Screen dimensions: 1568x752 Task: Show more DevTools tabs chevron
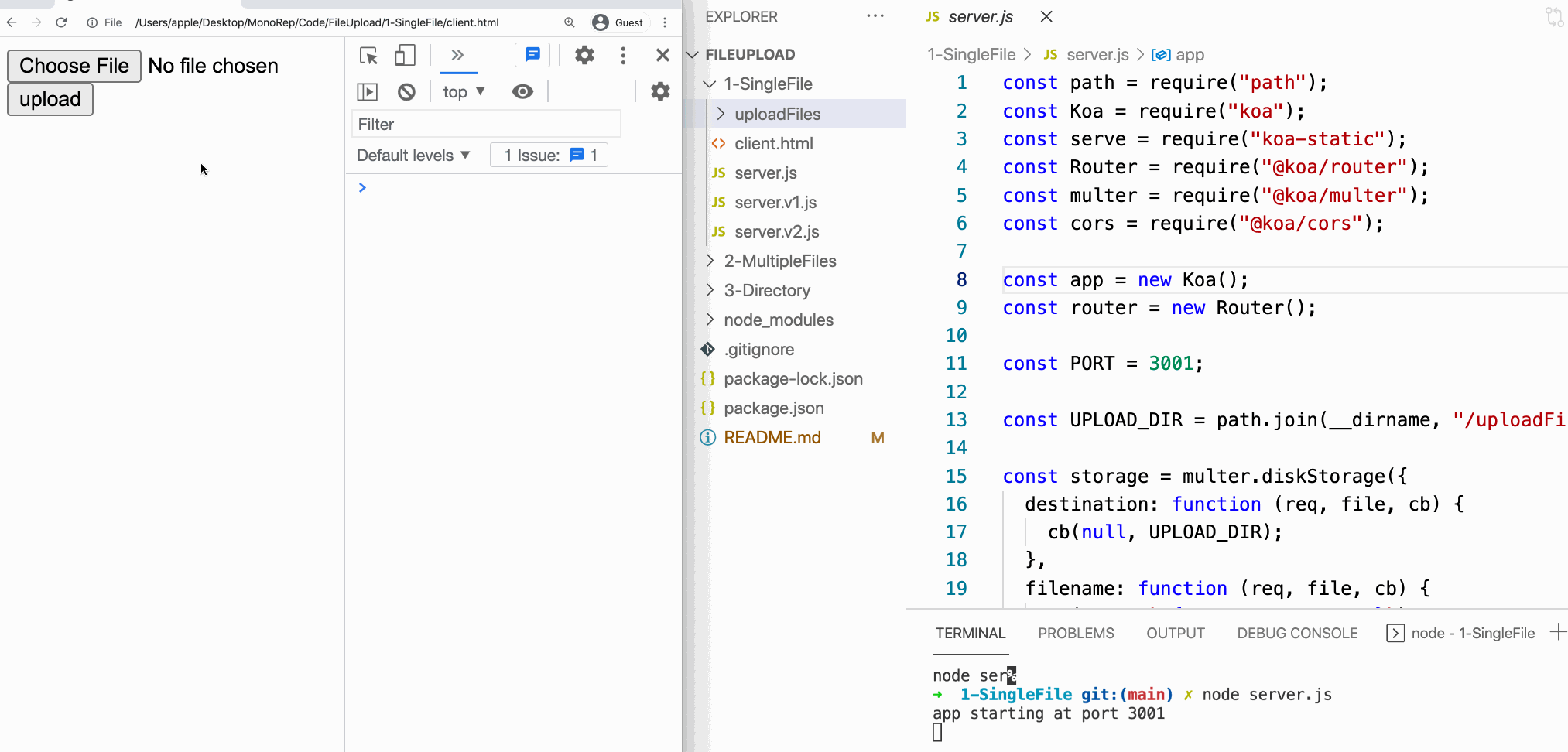[457, 55]
